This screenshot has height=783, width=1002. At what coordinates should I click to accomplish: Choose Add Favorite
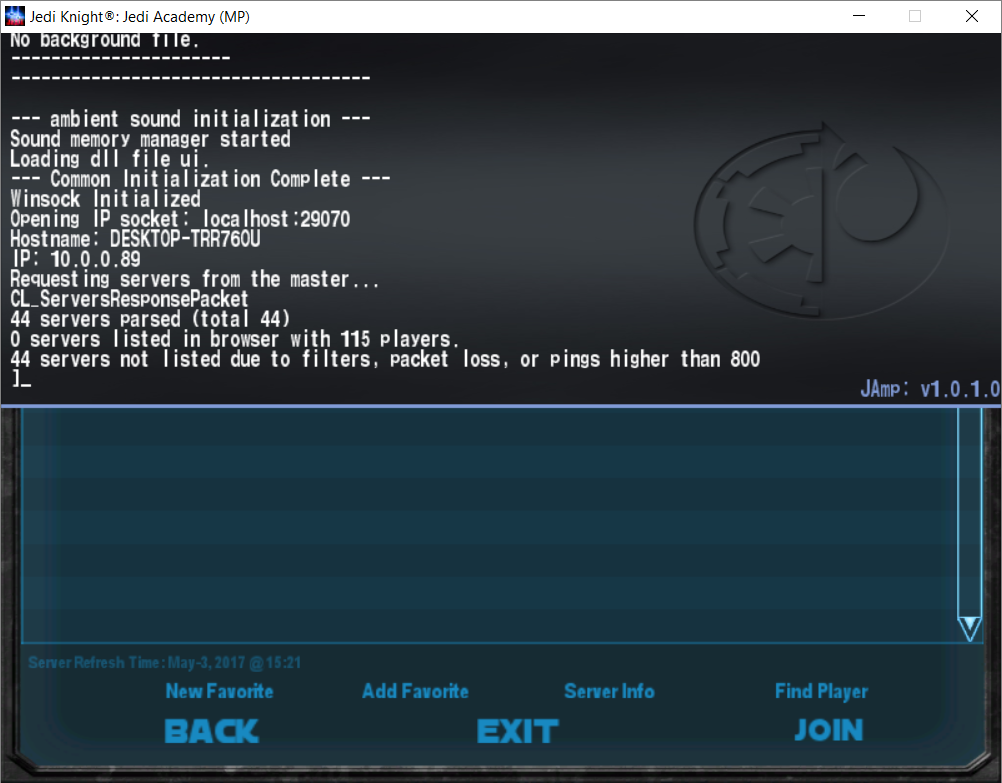415,691
